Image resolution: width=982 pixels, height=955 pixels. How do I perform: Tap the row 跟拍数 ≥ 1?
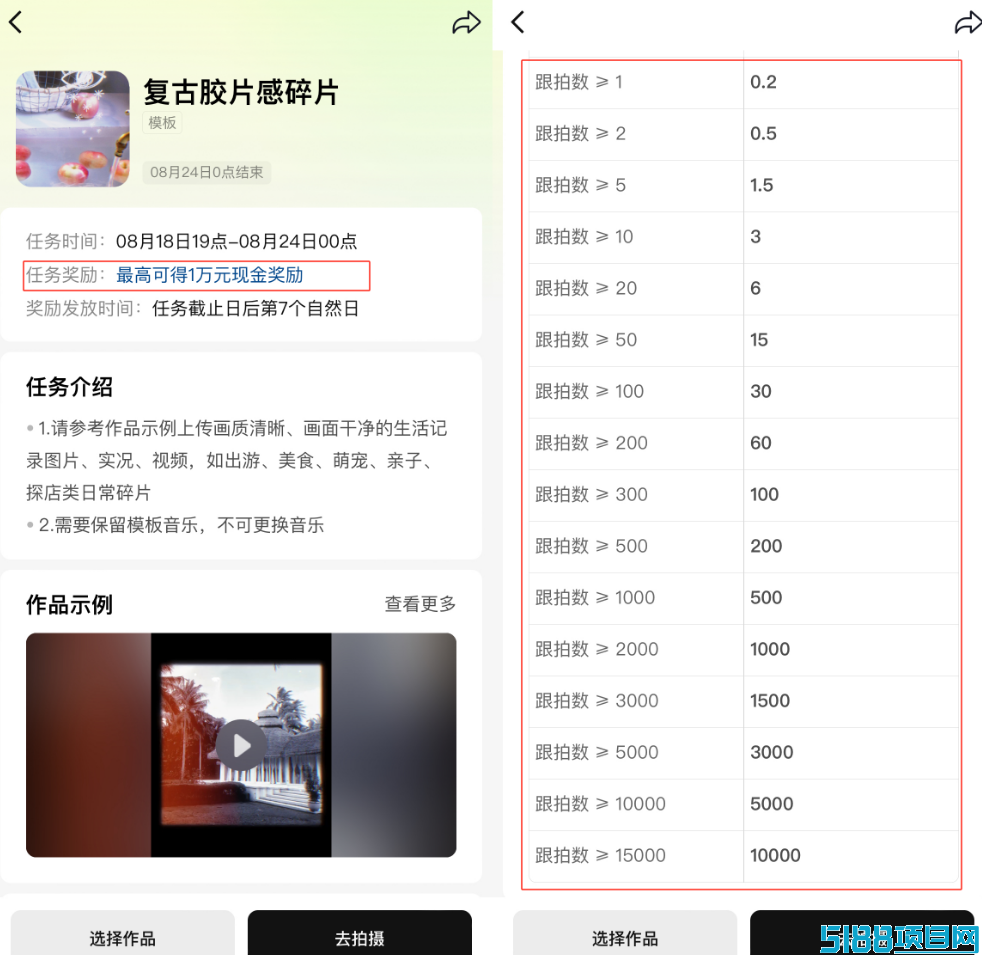click(744, 82)
